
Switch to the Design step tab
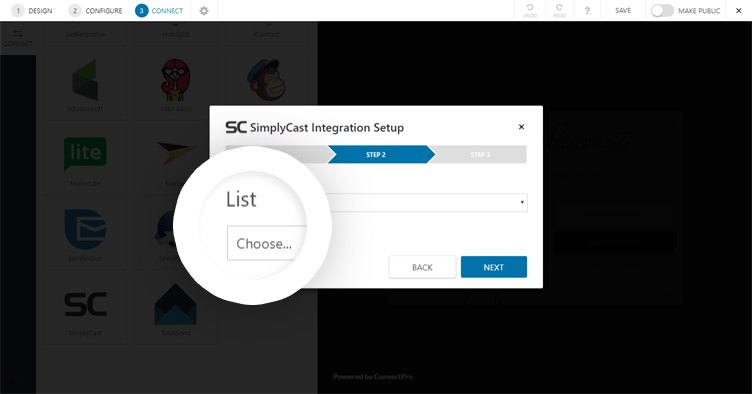[x=32, y=11]
